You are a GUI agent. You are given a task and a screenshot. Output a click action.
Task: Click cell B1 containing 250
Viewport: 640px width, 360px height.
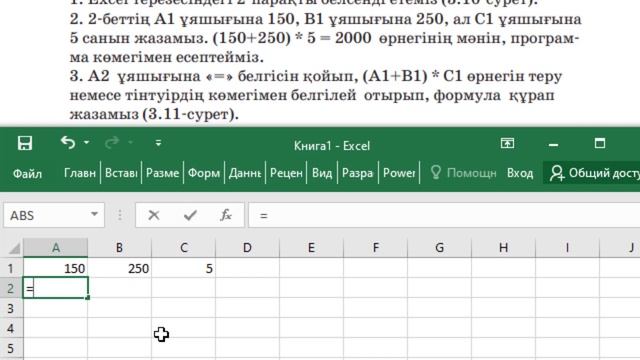[x=119, y=268]
